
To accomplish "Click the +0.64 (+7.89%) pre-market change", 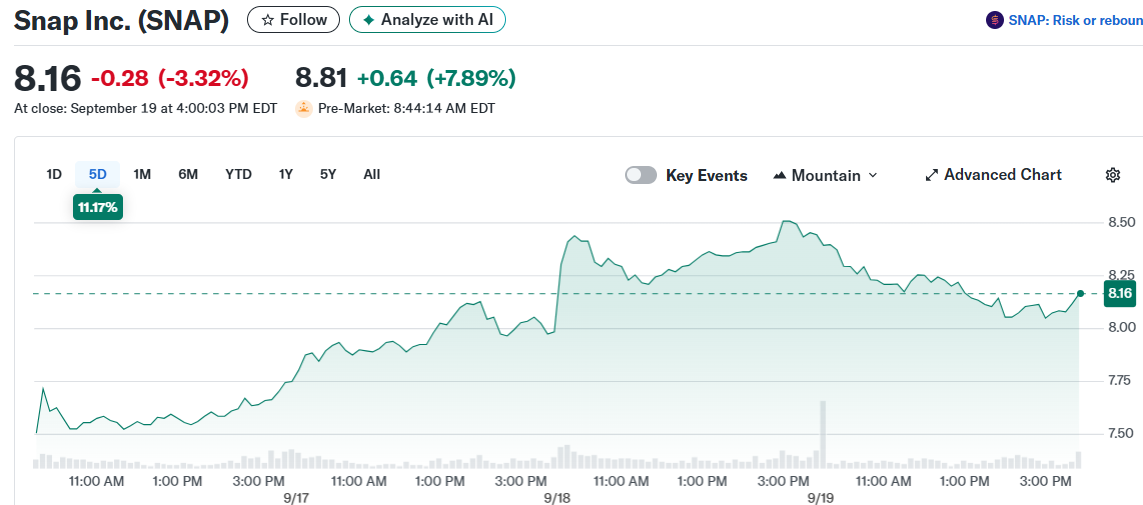I will pos(437,77).
